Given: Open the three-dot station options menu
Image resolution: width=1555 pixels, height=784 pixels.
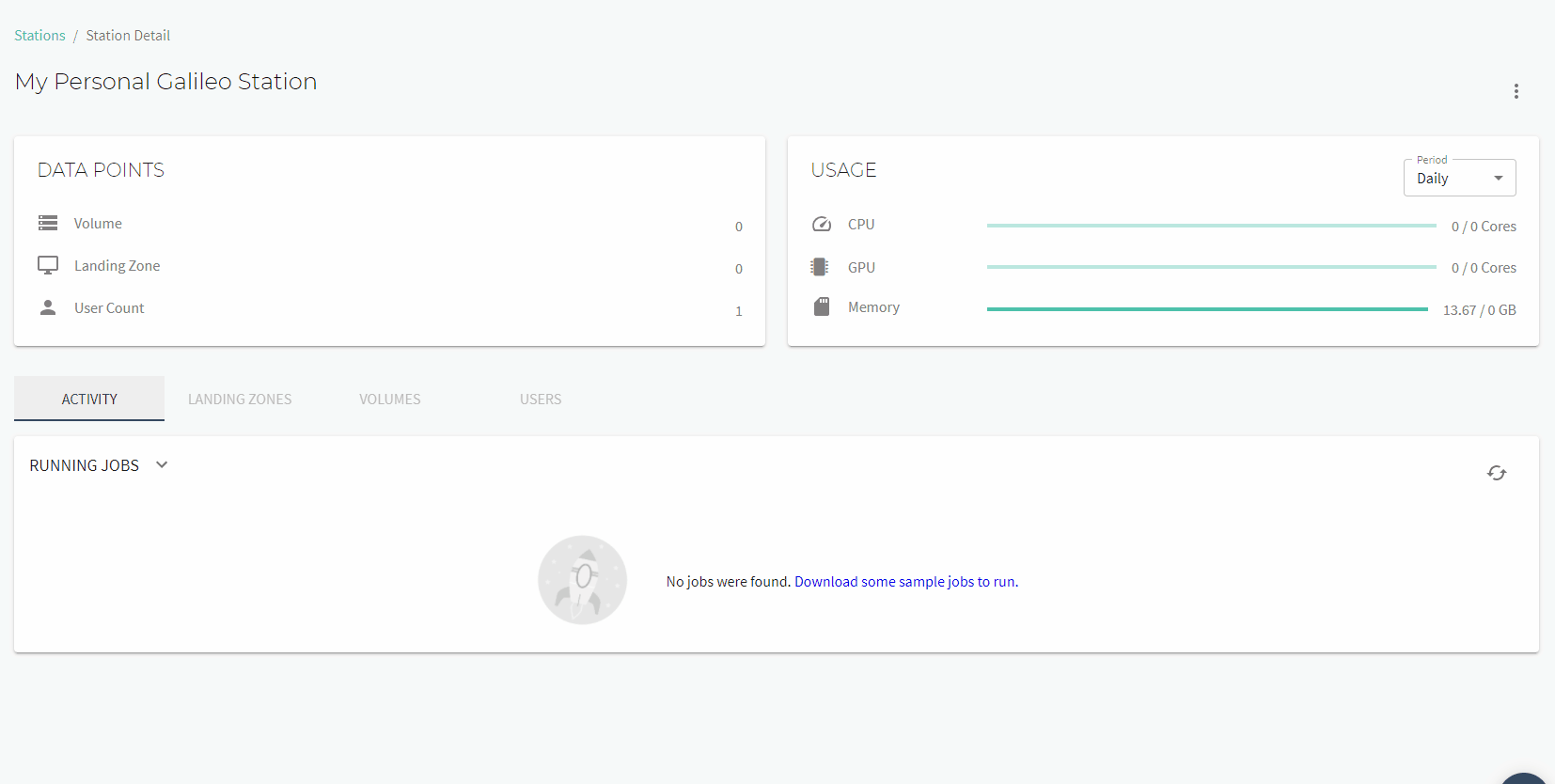Looking at the screenshot, I should (1516, 91).
